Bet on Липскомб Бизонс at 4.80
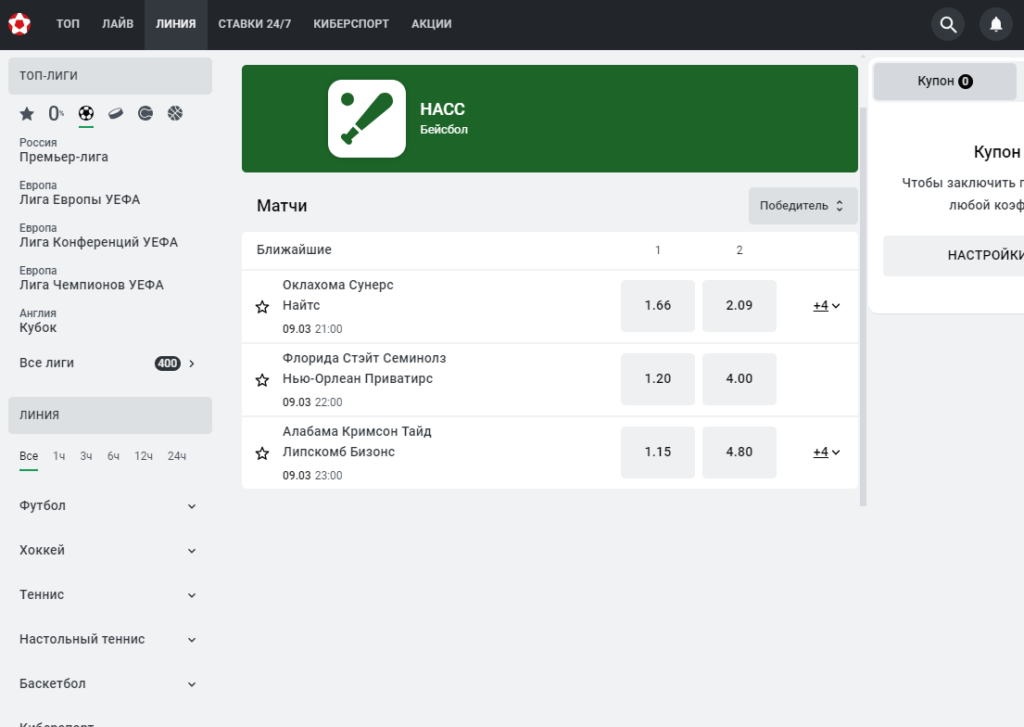The width and height of the screenshot is (1024, 727). pos(739,452)
